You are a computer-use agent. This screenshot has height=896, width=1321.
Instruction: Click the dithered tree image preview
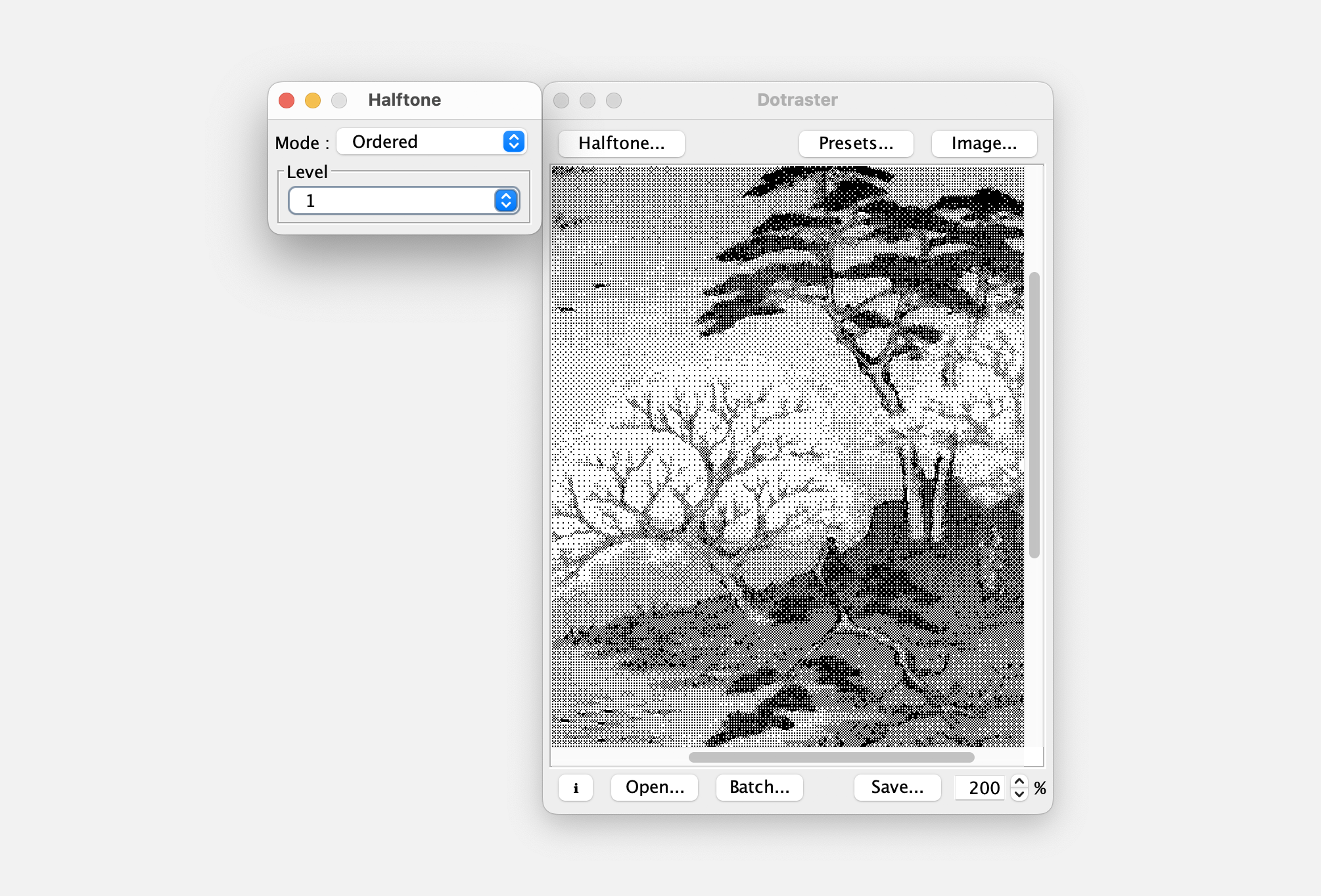point(787,456)
